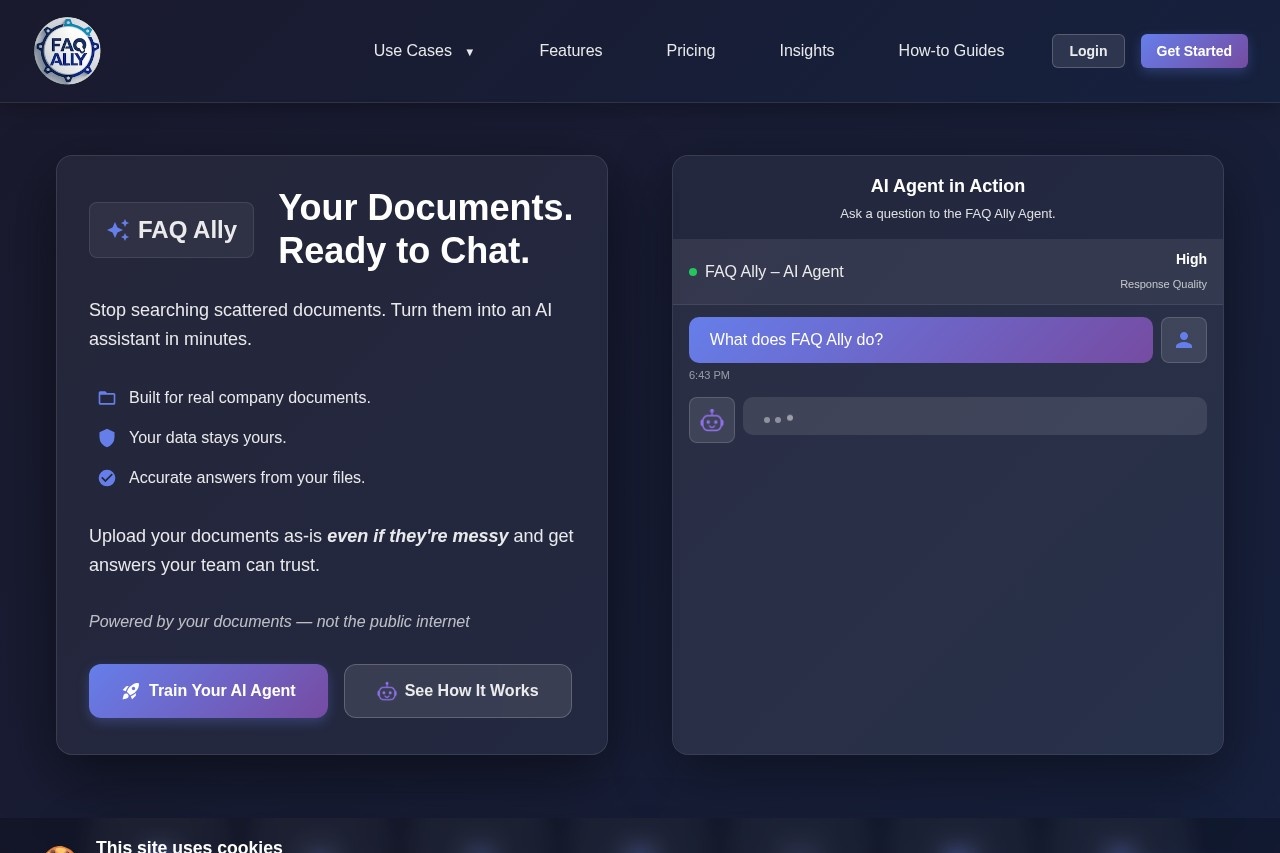Click the shield icon for data privacy

[107, 438]
